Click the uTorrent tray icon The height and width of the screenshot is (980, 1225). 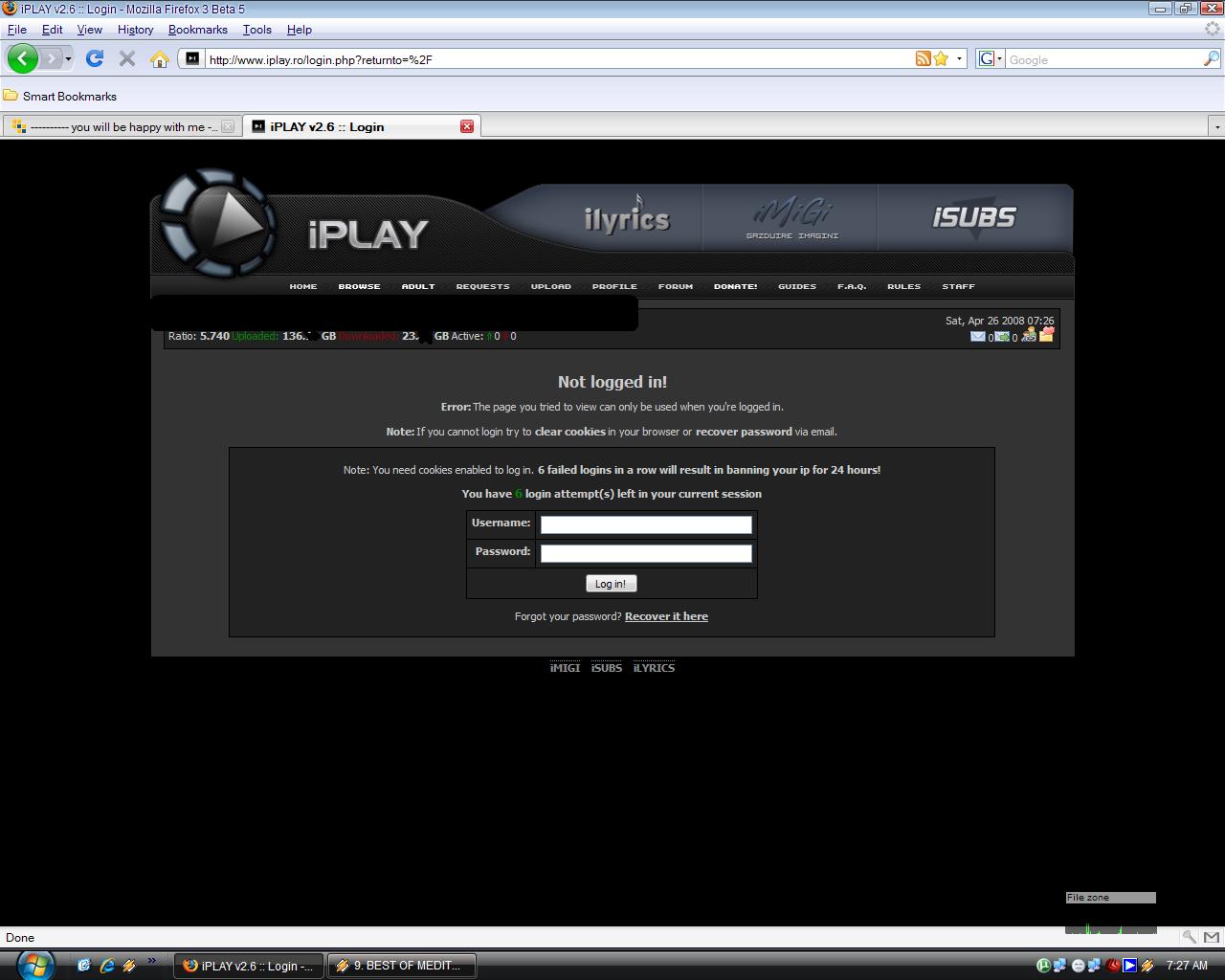1043,966
